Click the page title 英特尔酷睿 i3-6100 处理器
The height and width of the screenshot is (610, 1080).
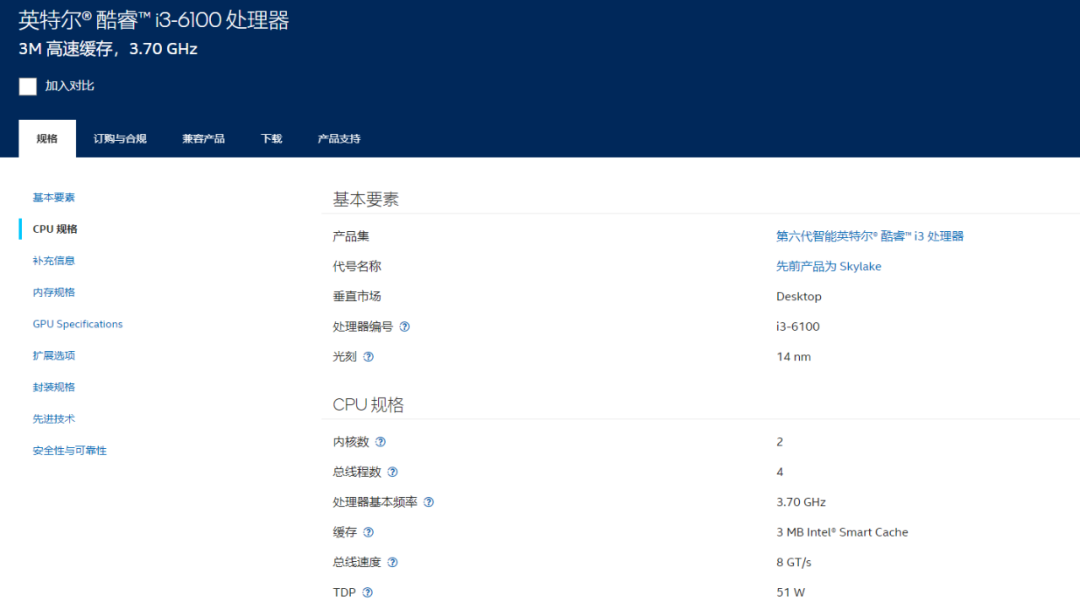[x=154, y=20]
